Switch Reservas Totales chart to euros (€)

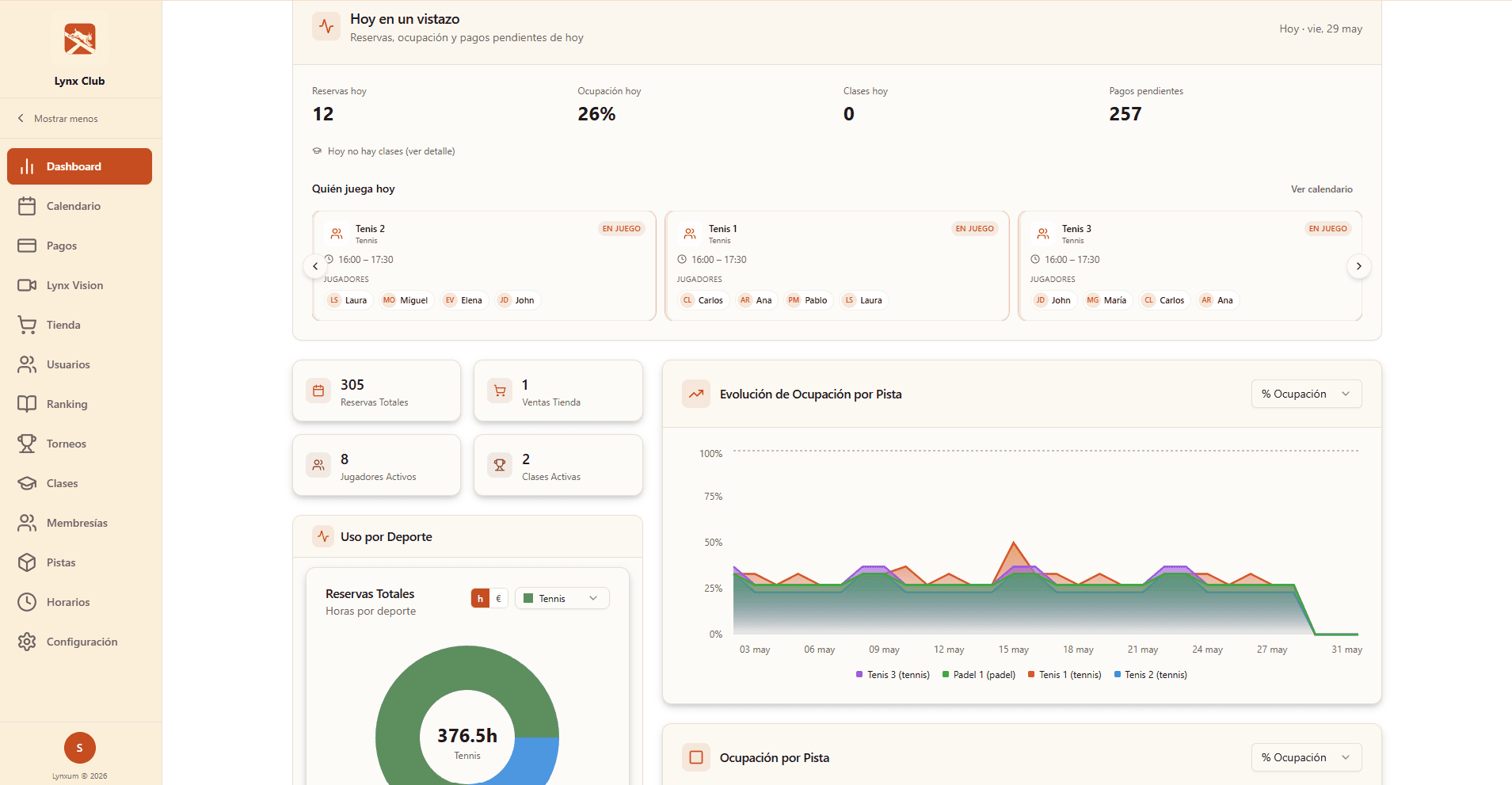498,598
